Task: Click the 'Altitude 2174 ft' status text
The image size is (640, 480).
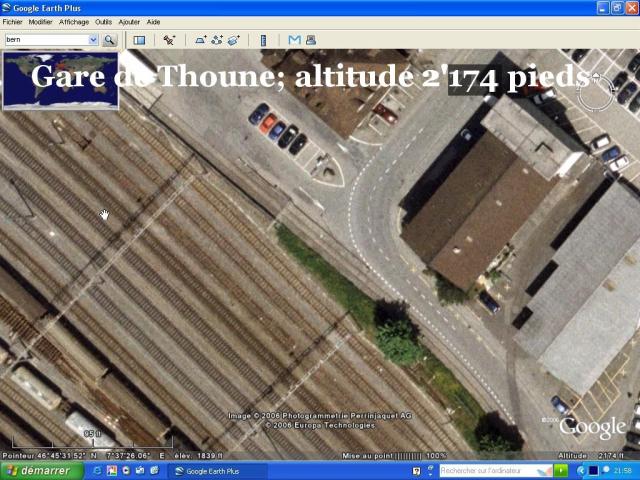Action: click(590, 456)
